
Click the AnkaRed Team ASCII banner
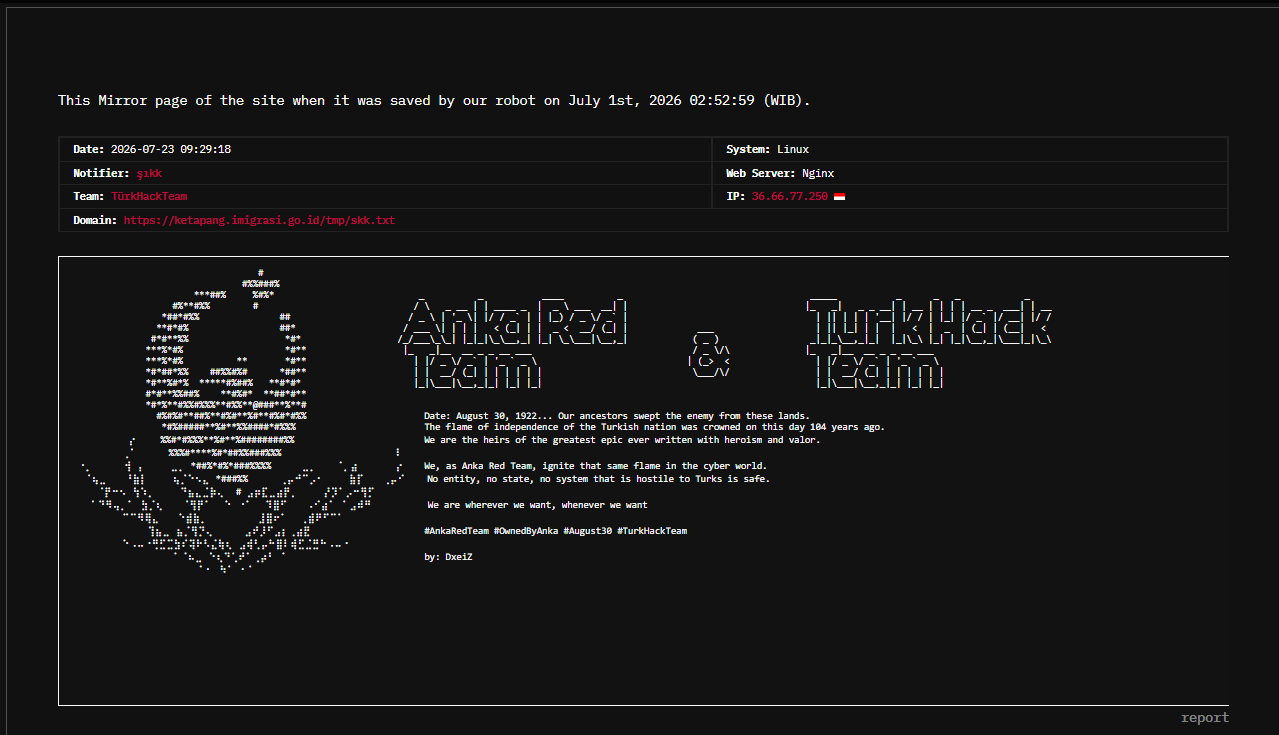[515, 343]
